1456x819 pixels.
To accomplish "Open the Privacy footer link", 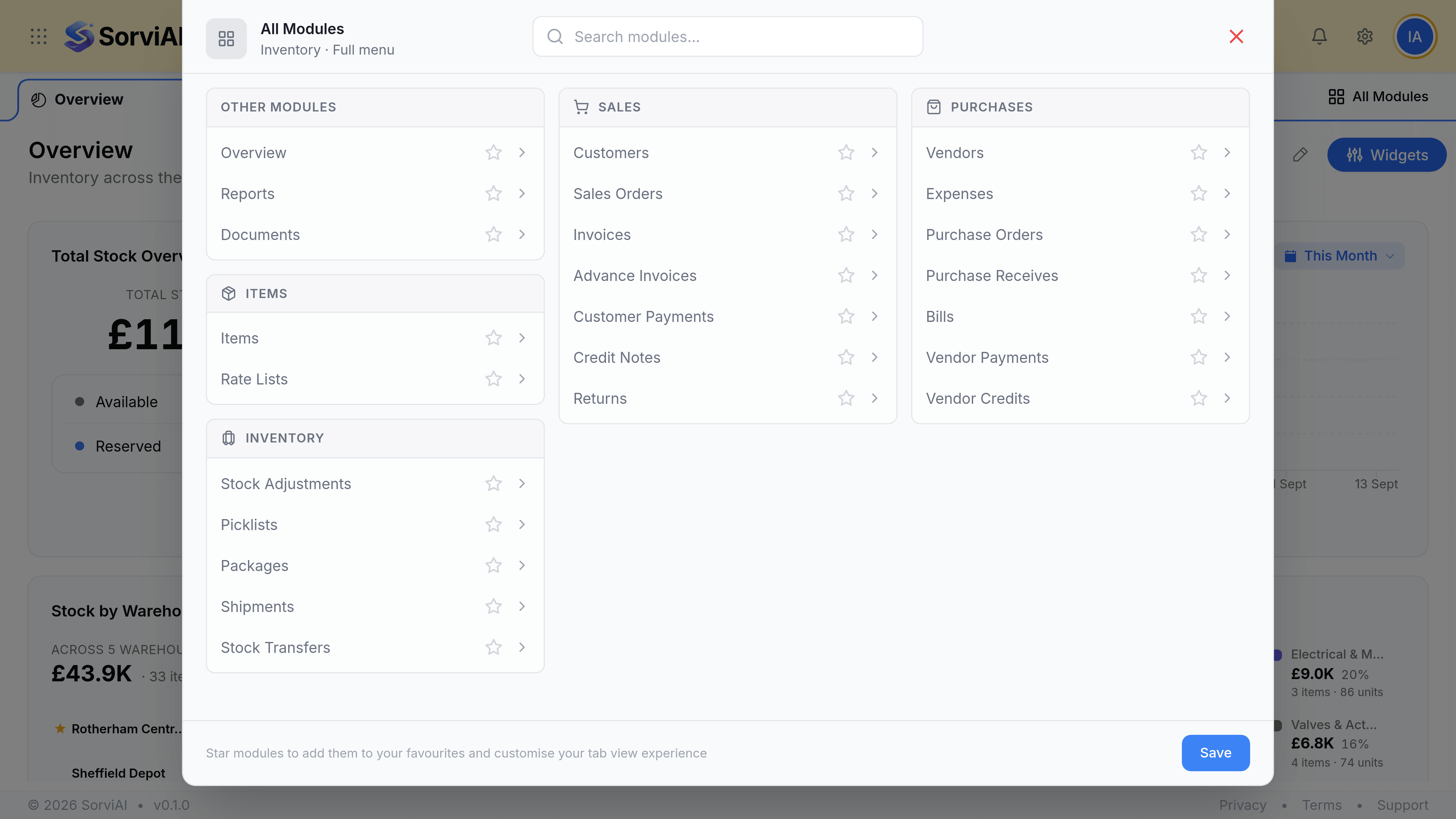I will pos(1243,805).
